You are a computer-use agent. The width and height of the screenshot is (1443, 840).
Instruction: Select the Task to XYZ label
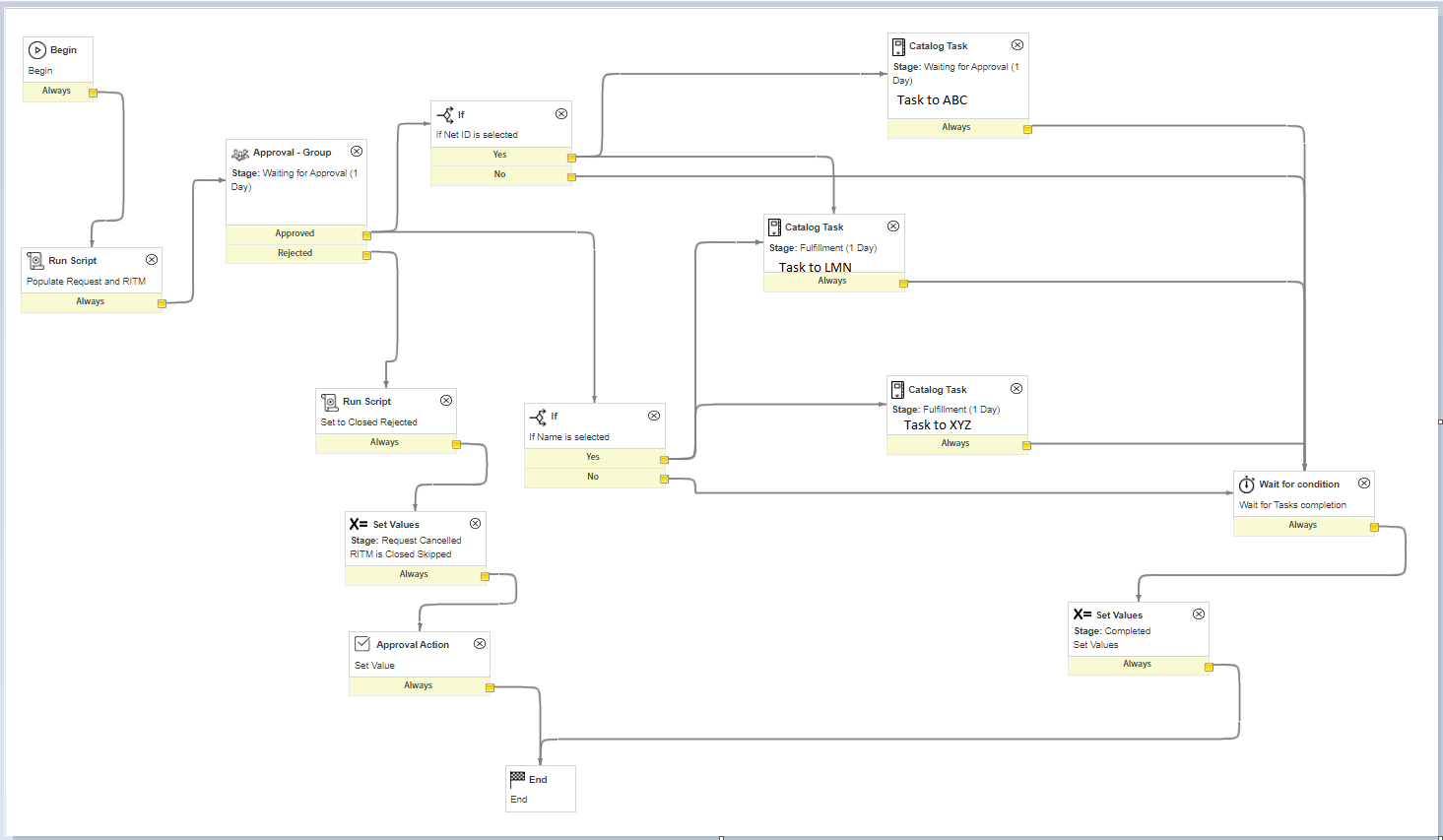938,425
